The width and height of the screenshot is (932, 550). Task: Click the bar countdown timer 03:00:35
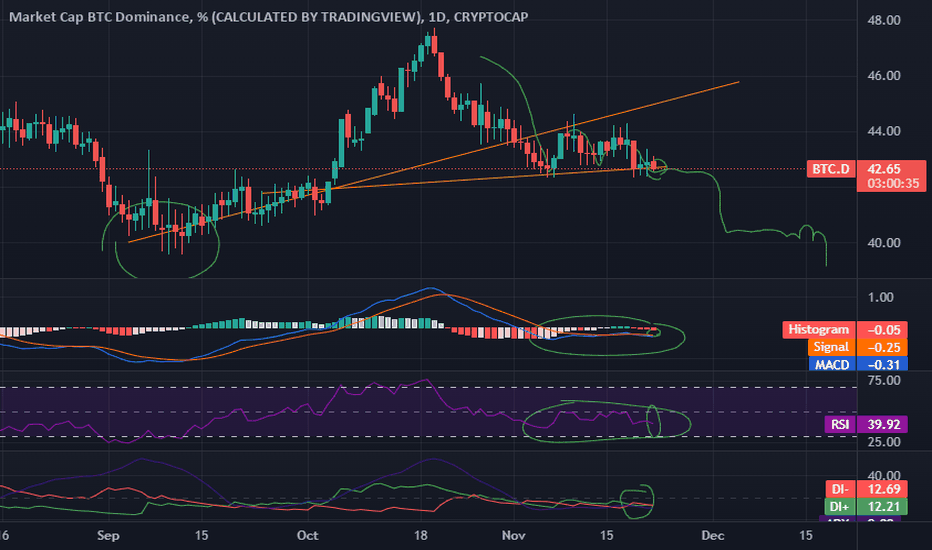(893, 184)
